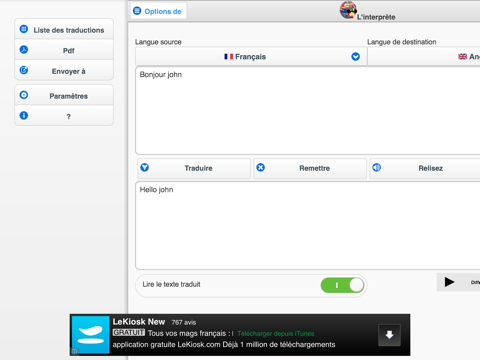Open the destination language dropdown
The height and width of the screenshot is (360, 480).
pyautogui.click(x=424, y=57)
